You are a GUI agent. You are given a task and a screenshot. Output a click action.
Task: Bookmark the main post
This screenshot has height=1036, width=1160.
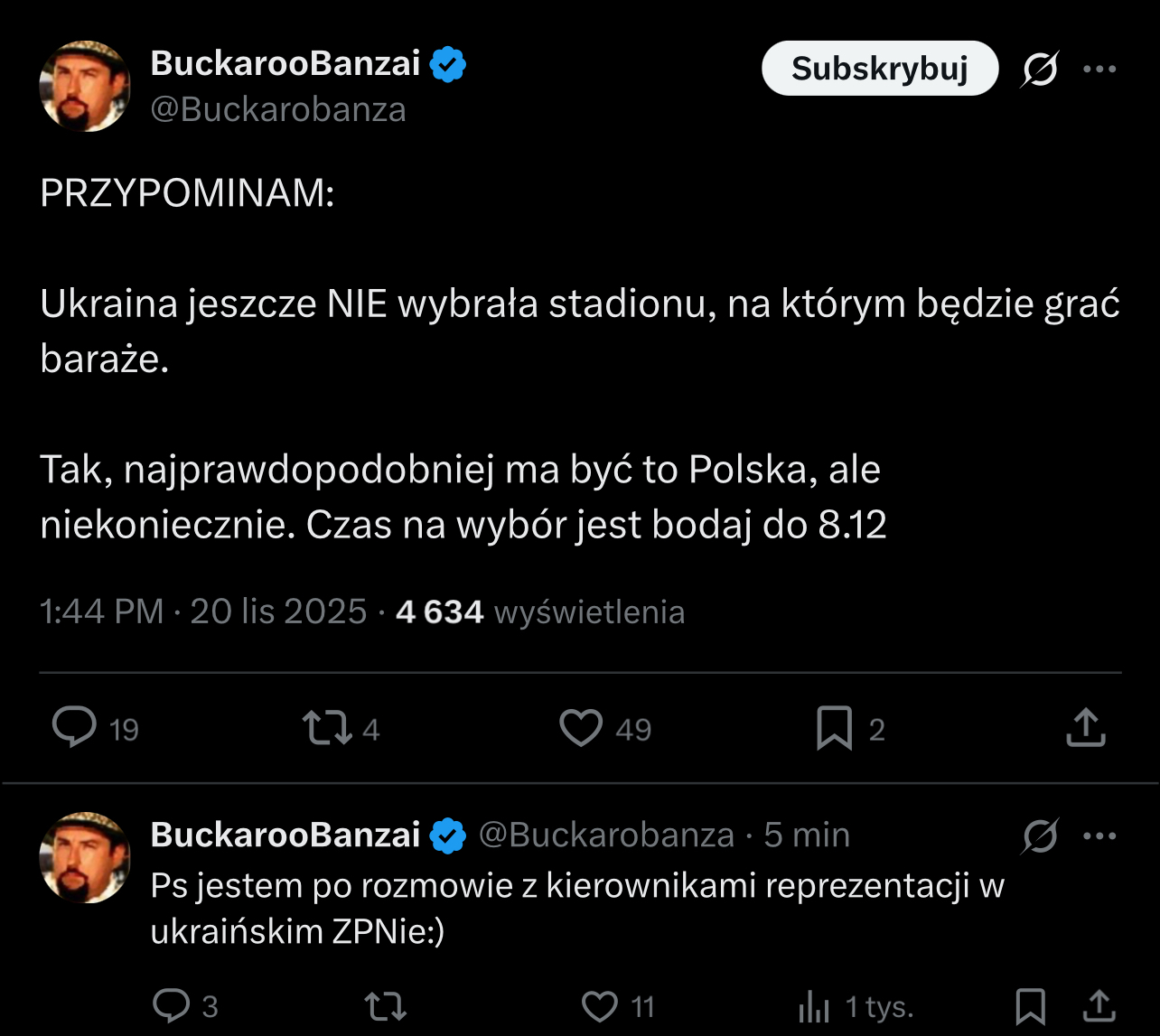834,728
